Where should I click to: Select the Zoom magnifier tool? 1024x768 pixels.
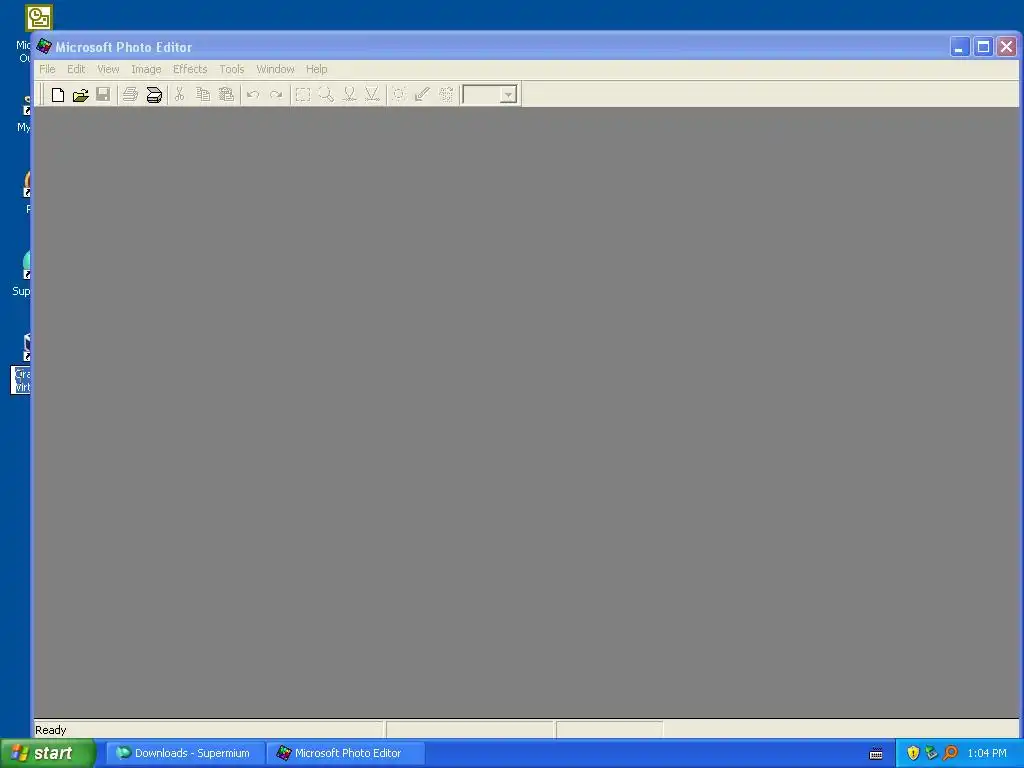pyautogui.click(x=326, y=95)
